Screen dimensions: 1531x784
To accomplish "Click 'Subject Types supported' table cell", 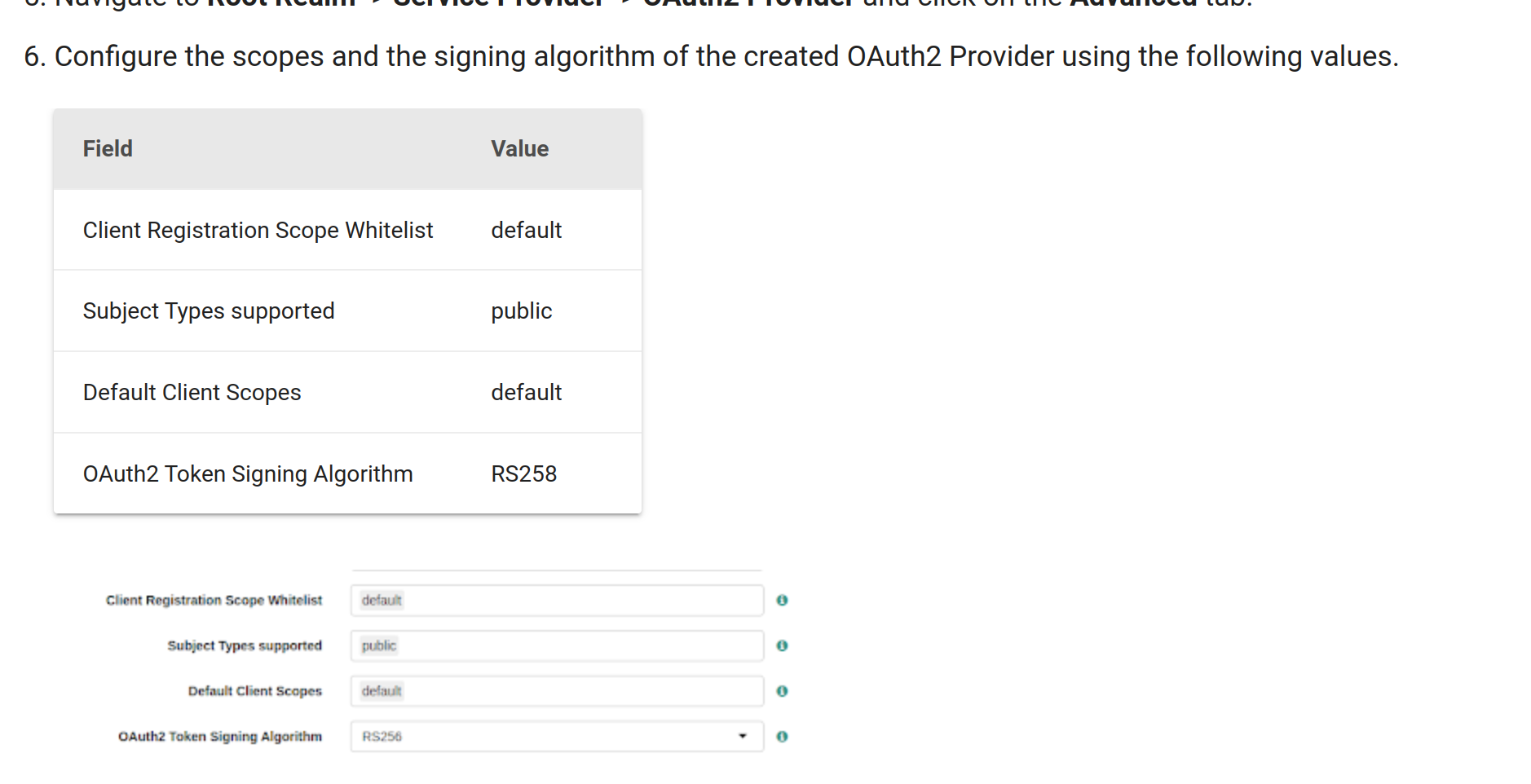I will tap(209, 311).
